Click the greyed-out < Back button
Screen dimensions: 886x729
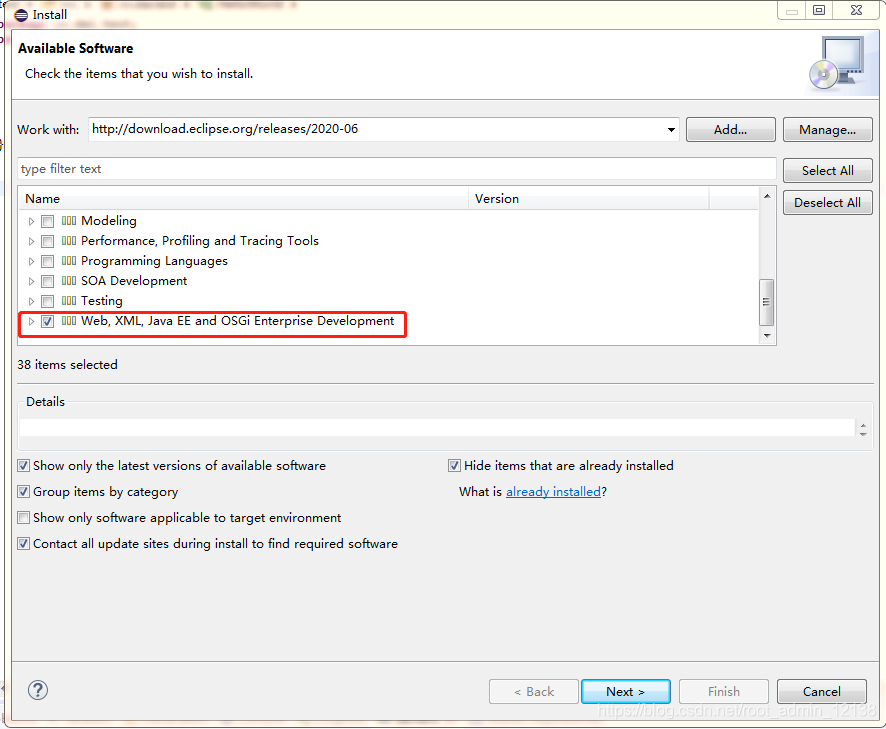[534, 692]
